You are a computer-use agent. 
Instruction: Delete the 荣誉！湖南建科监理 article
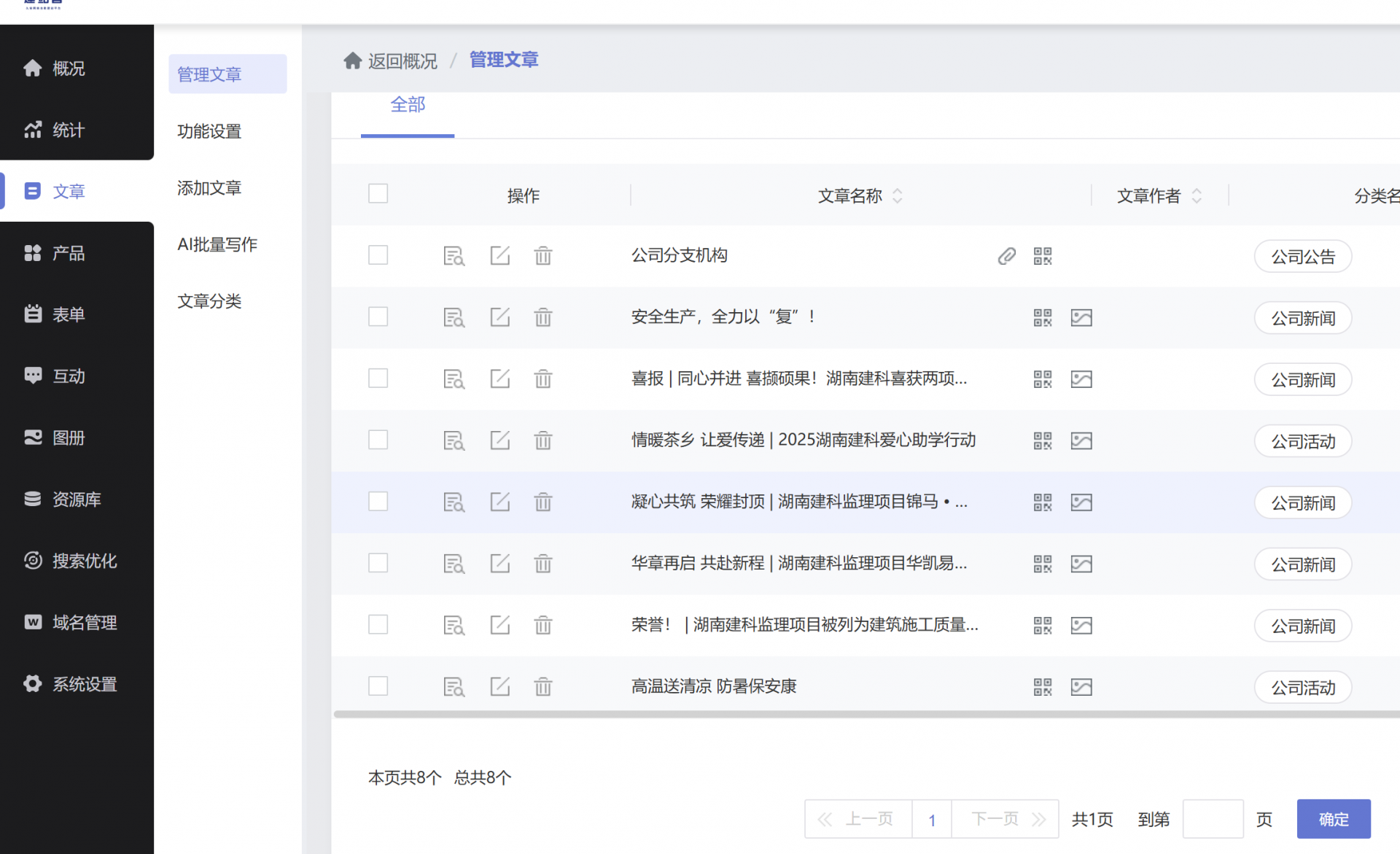[543, 626]
